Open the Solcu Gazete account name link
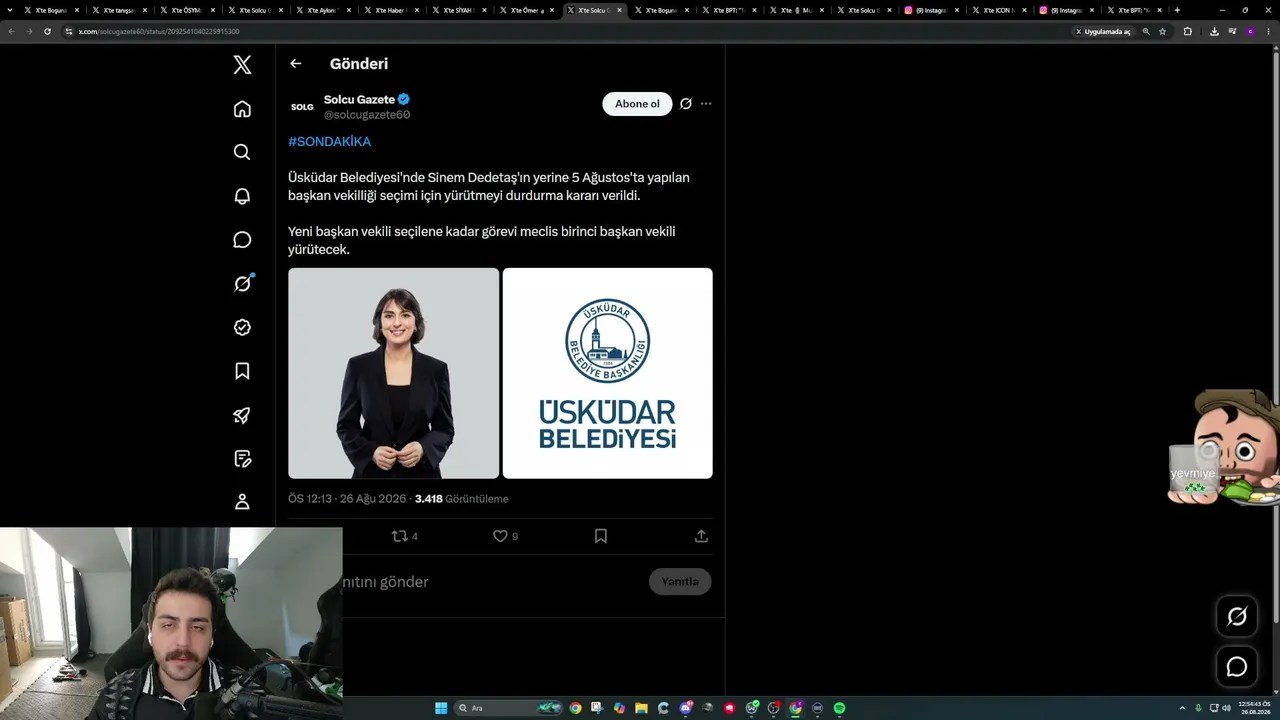The width and height of the screenshot is (1280, 720). point(359,100)
